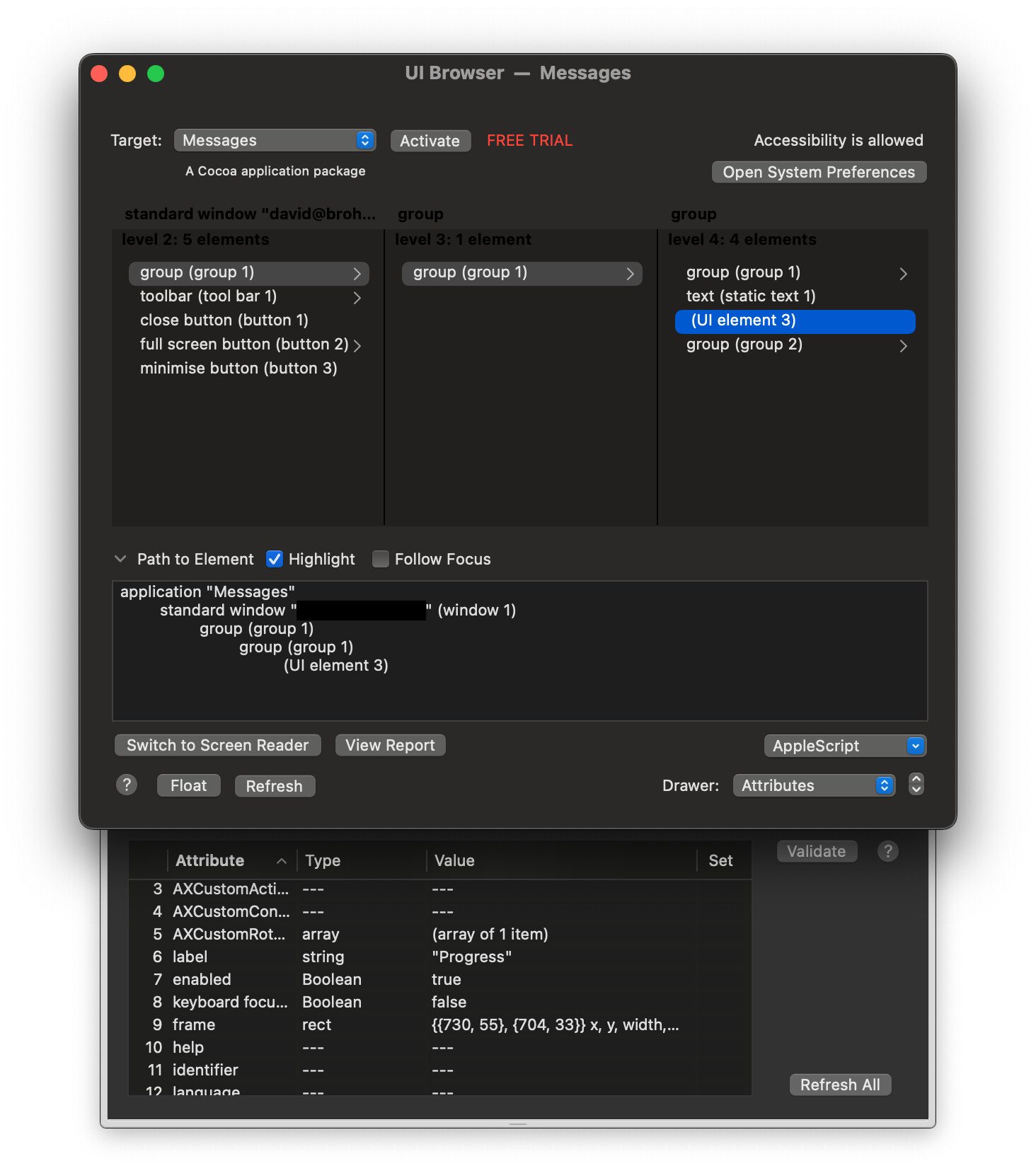Click the Refresh button
The image size is (1036, 1166).
coord(275,786)
